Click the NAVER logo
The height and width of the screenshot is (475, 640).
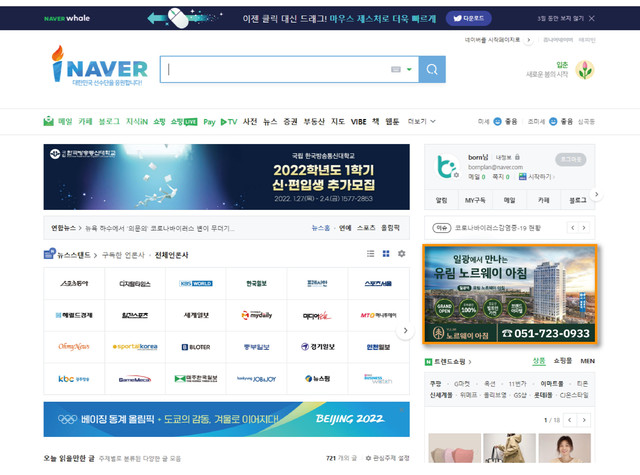coord(99,66)
